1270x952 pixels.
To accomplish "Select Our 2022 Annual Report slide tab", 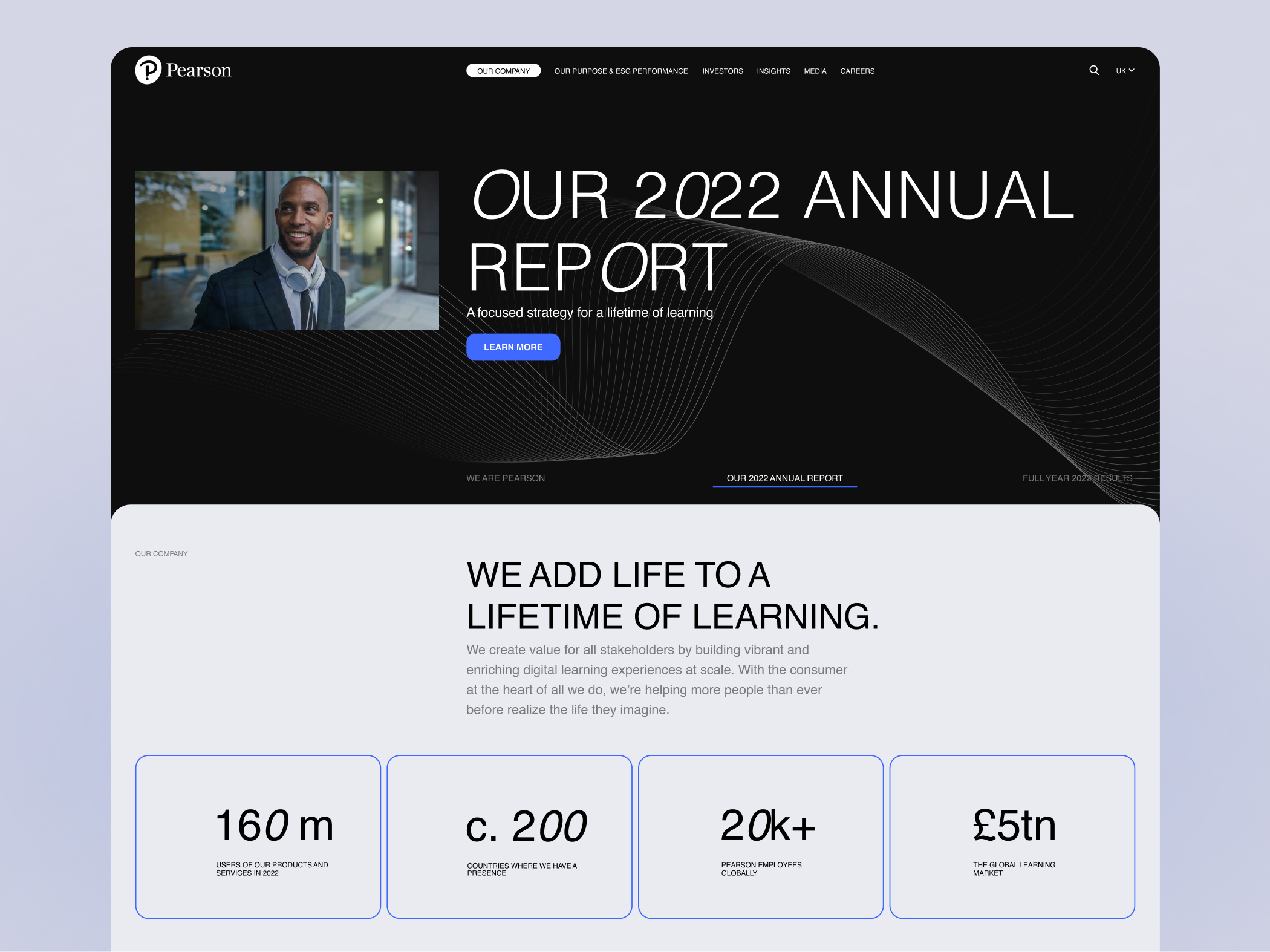I will [x=784, y=478].
